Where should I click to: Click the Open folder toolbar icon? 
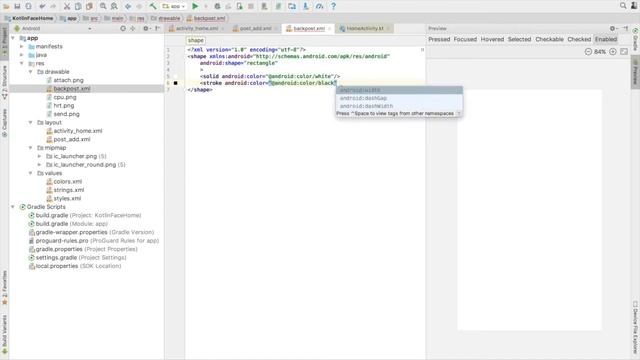(6, 6)
